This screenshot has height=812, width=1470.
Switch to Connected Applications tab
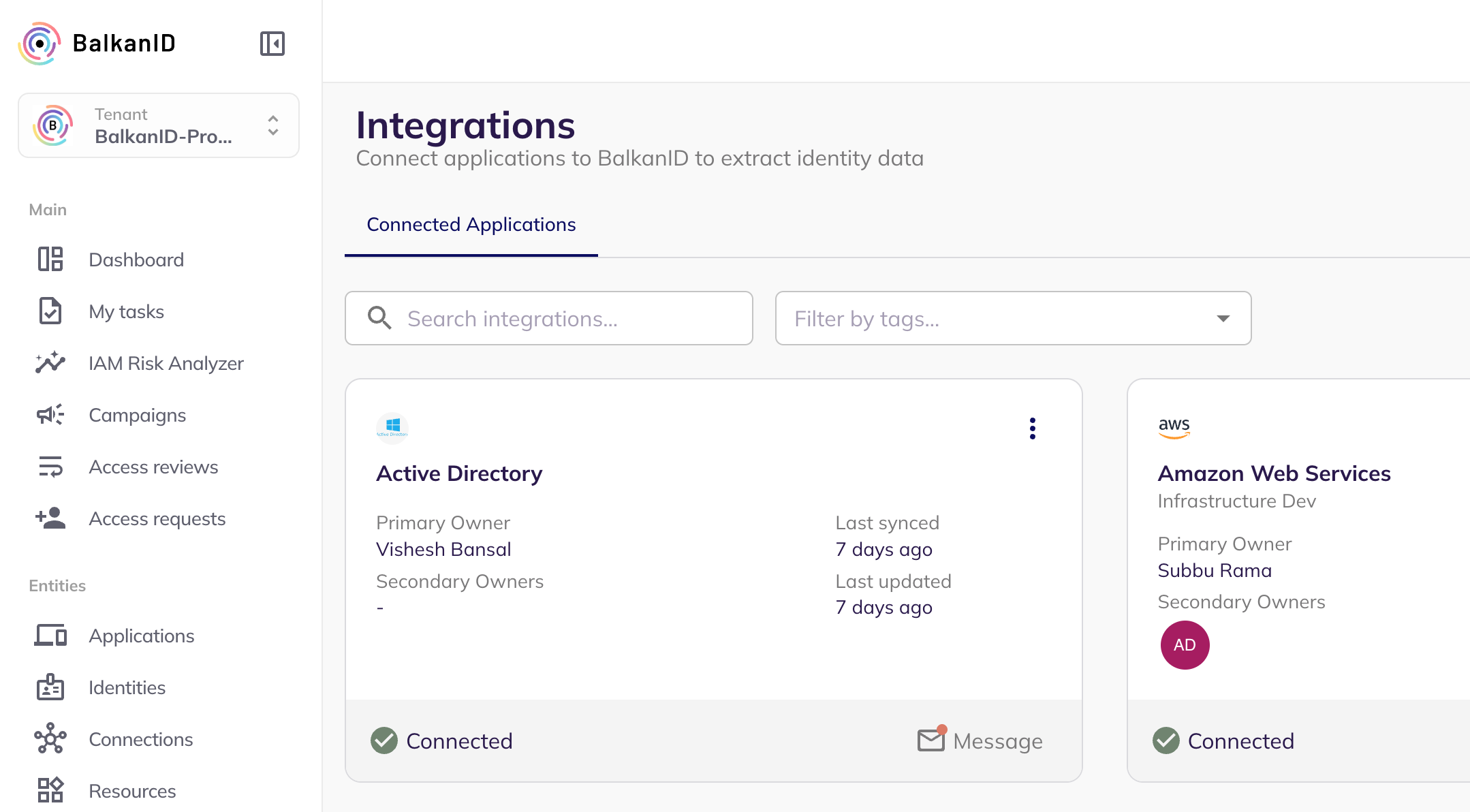point(471,225)
